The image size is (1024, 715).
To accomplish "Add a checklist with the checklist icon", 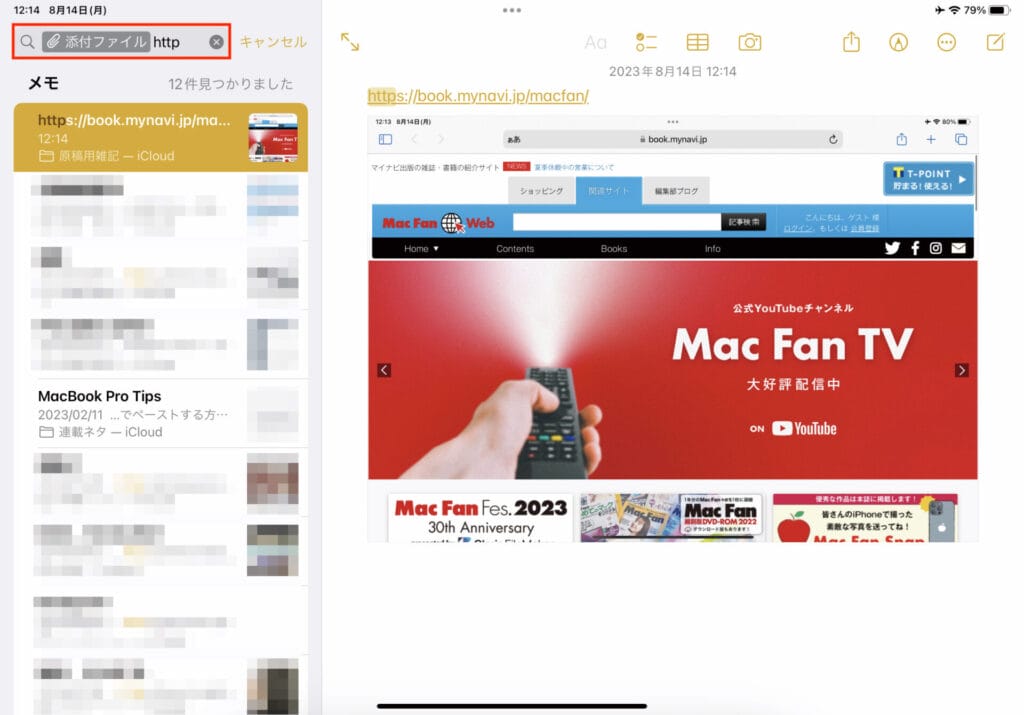I will click(646, 42).
